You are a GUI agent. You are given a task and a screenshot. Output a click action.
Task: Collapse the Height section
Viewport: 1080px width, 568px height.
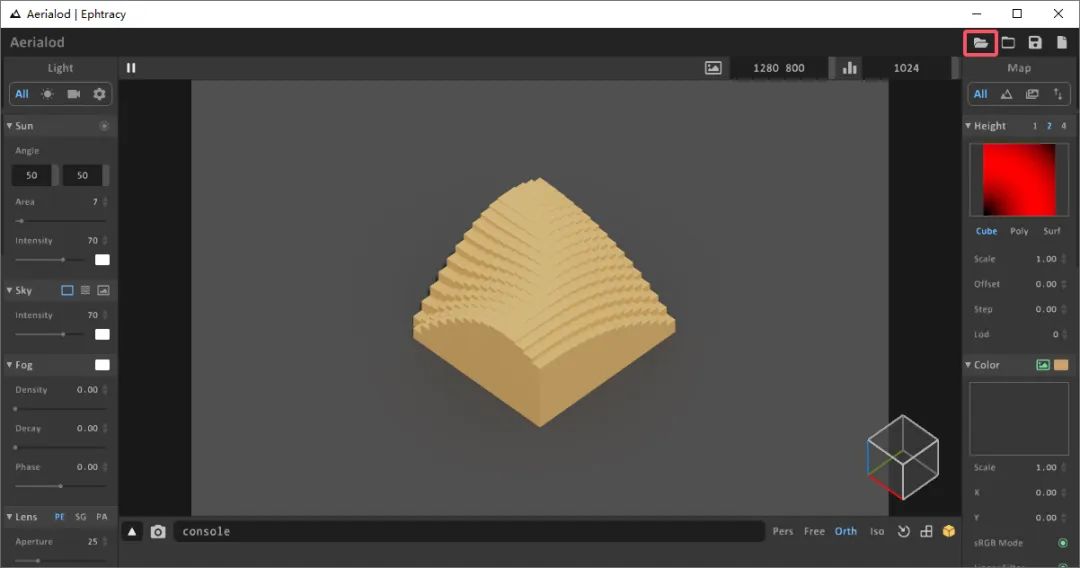[x=968, y=126]
